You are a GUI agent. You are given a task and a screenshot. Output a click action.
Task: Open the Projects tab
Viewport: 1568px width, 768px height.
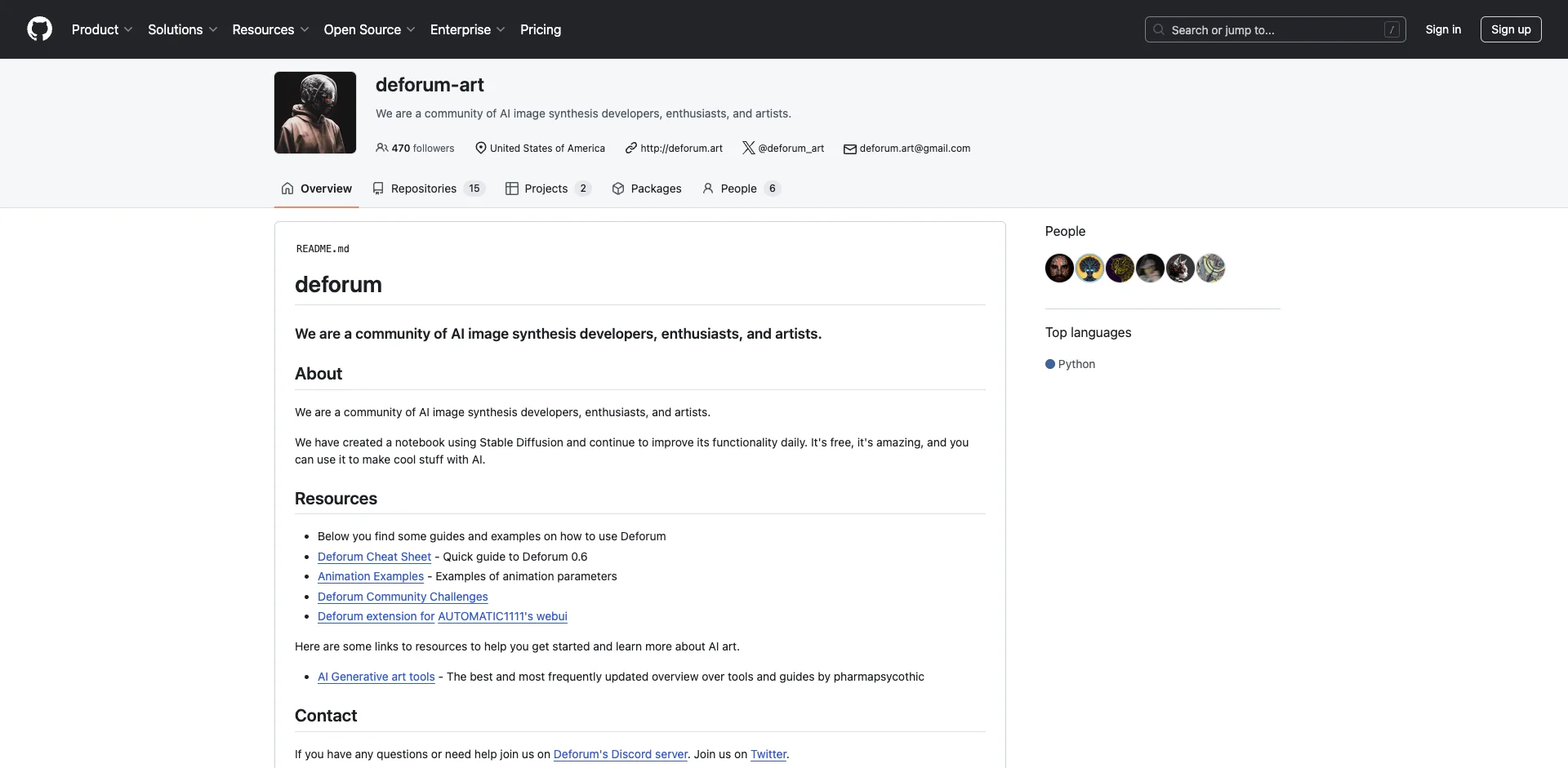548,189
